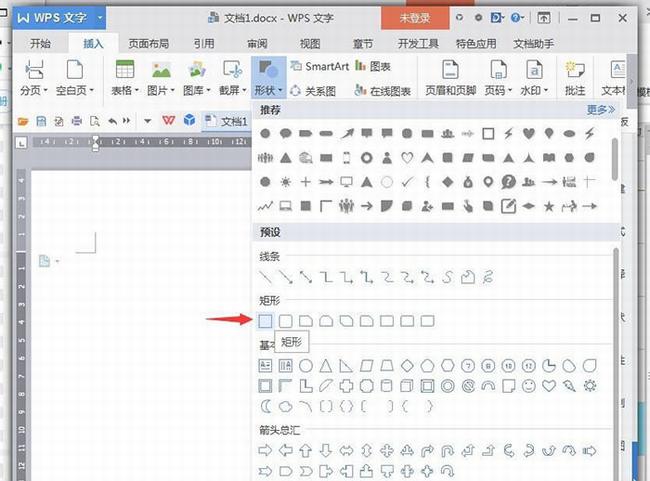The image size is (650, 481).
Task: Switch to the 引用 tab
Action: (204, 44)
